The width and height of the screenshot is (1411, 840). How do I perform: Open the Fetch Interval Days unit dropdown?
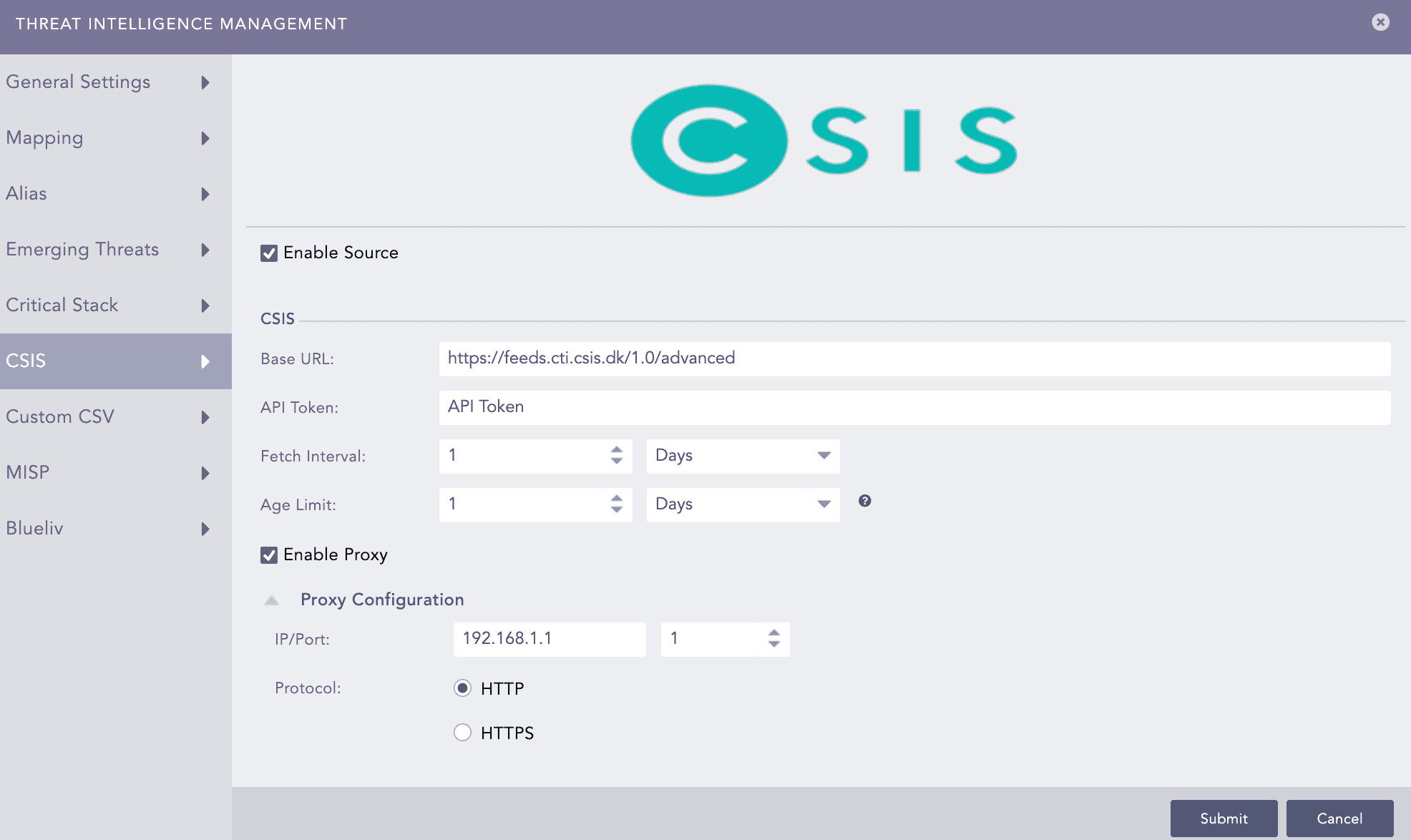coord(743,456)
